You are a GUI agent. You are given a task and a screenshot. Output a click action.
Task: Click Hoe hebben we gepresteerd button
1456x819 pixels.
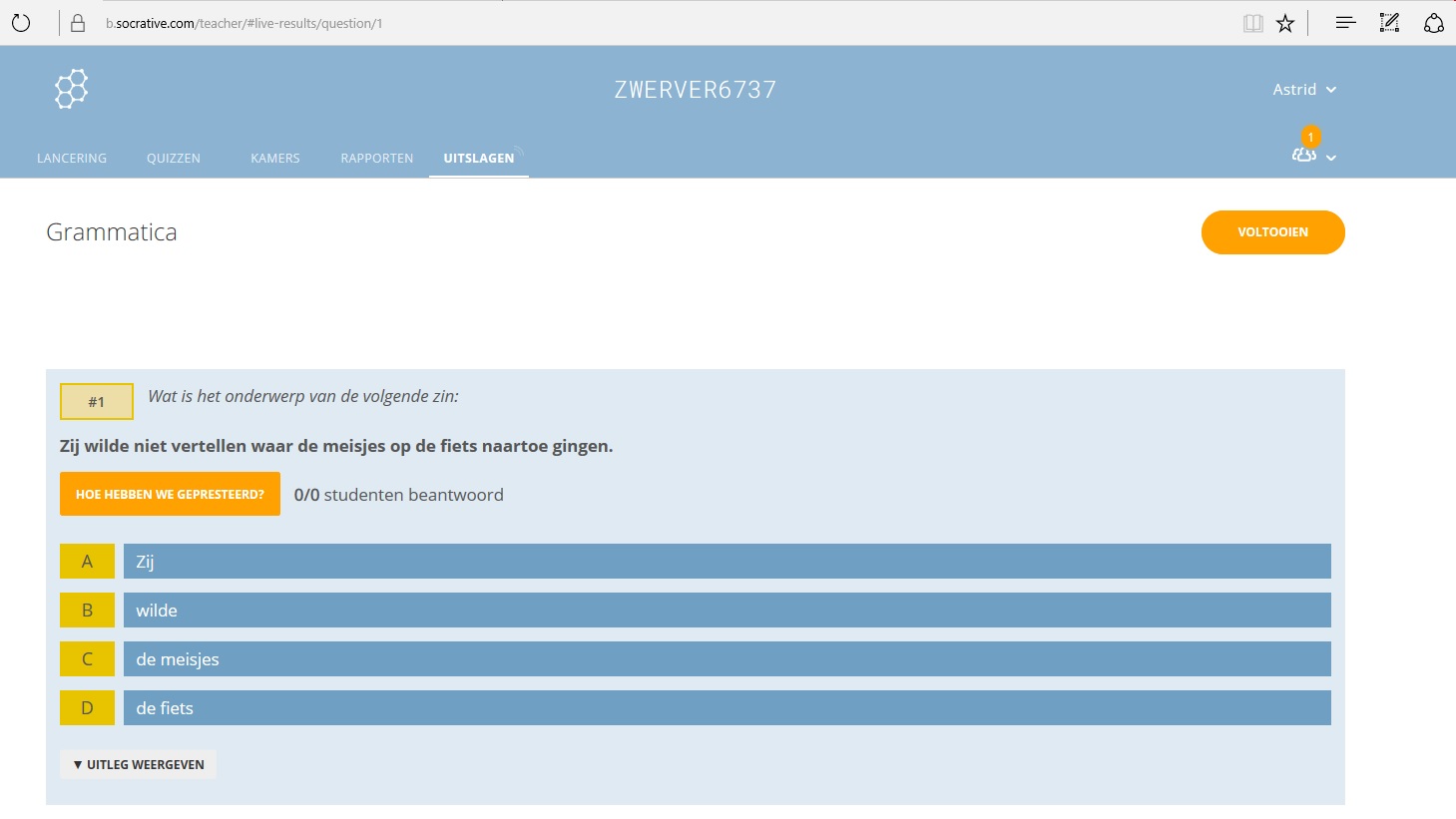(x=170, y=494)
